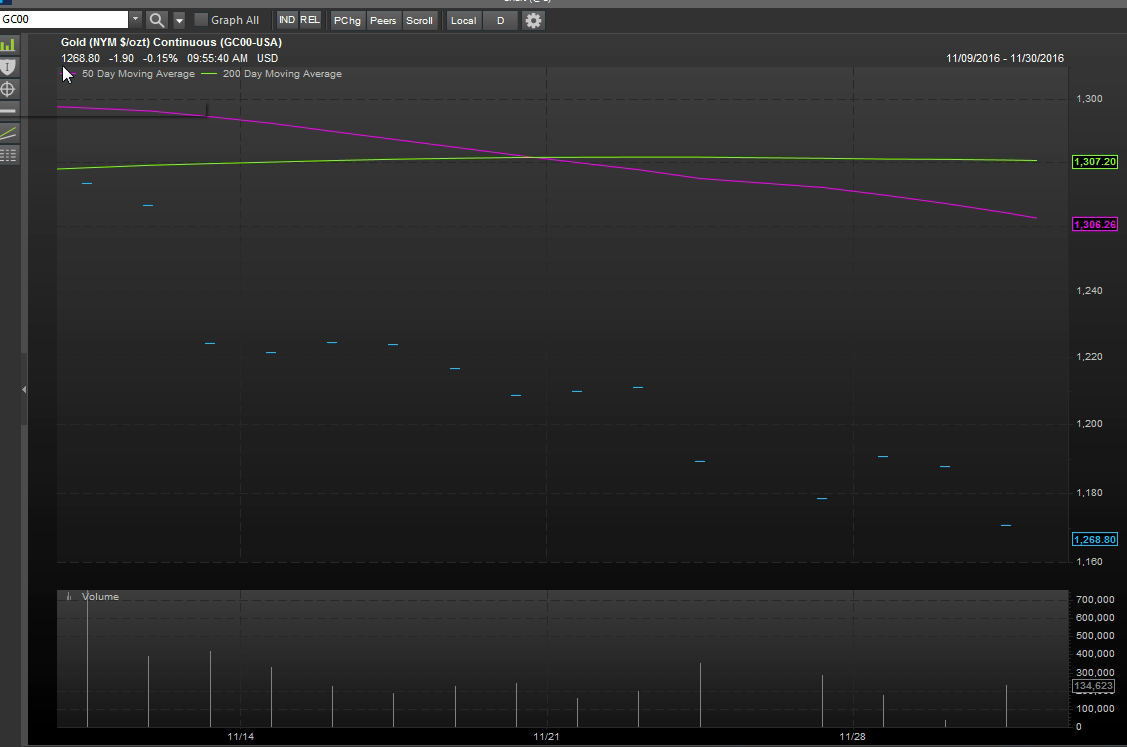Viewport: 1127px width, 747px height.
Task: Collapse the left sidebar panel arrow
Action: tap(24, 390)
